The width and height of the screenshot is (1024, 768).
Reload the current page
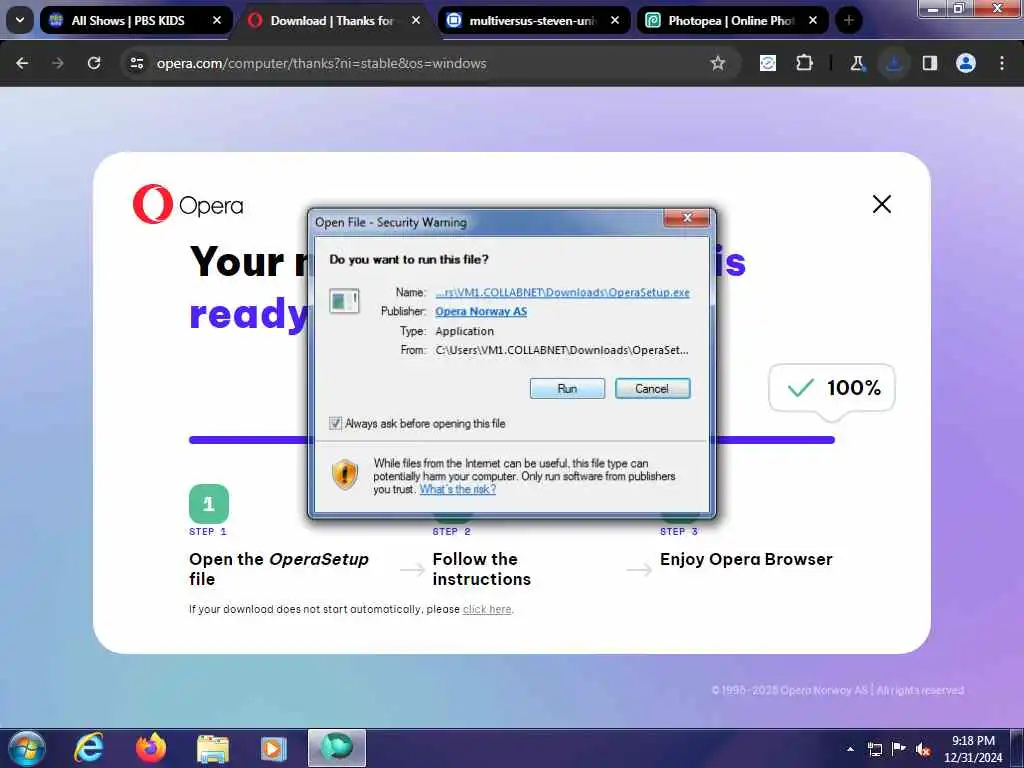tap(94, 63)
